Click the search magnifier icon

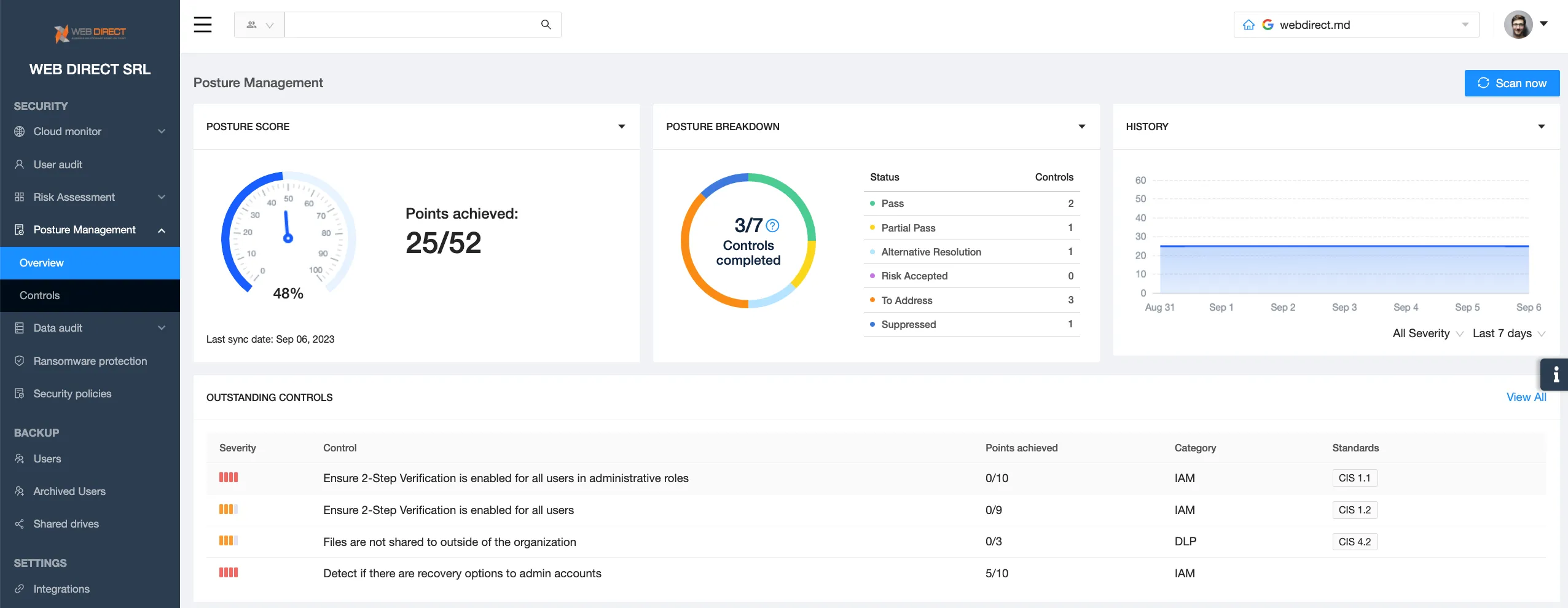[544, 24]
